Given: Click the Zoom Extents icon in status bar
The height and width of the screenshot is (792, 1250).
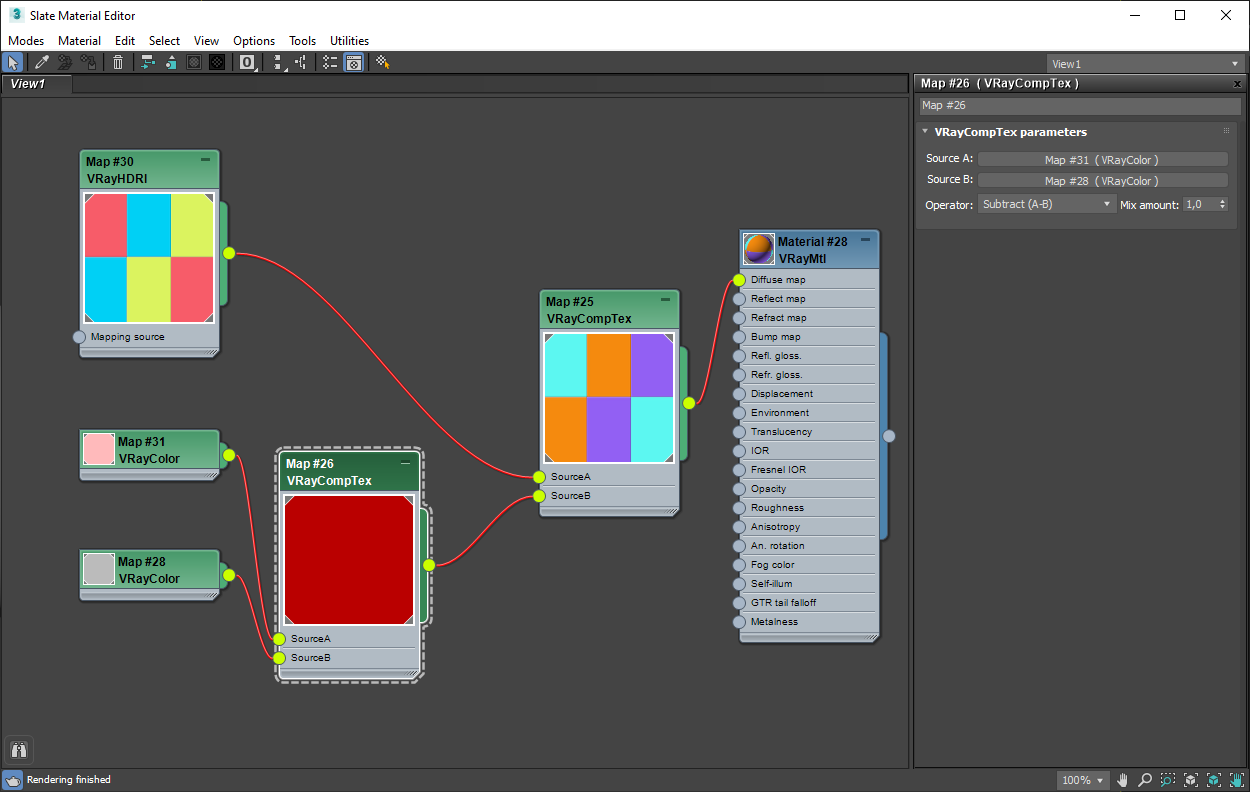Looking at the screenshot, I should point(1190,780).
